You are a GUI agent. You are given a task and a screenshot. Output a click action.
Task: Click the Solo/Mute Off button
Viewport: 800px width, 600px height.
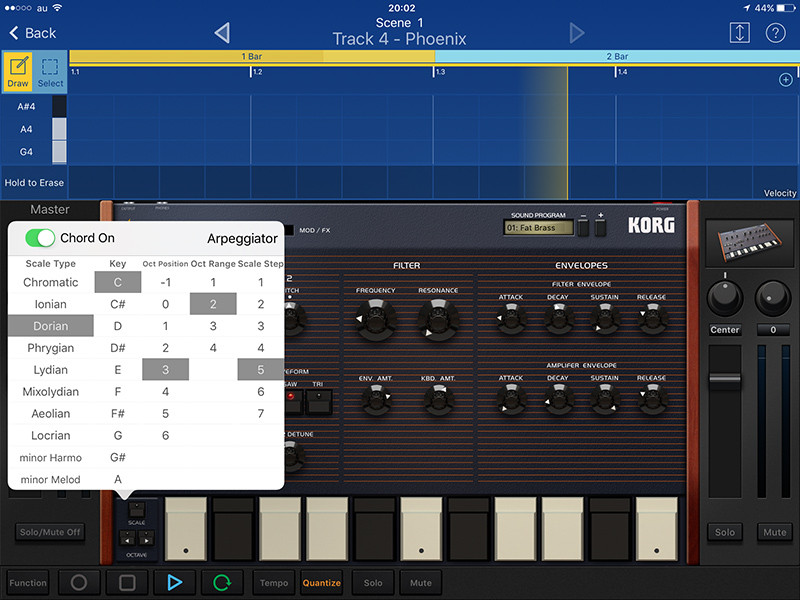click(50, 532)
